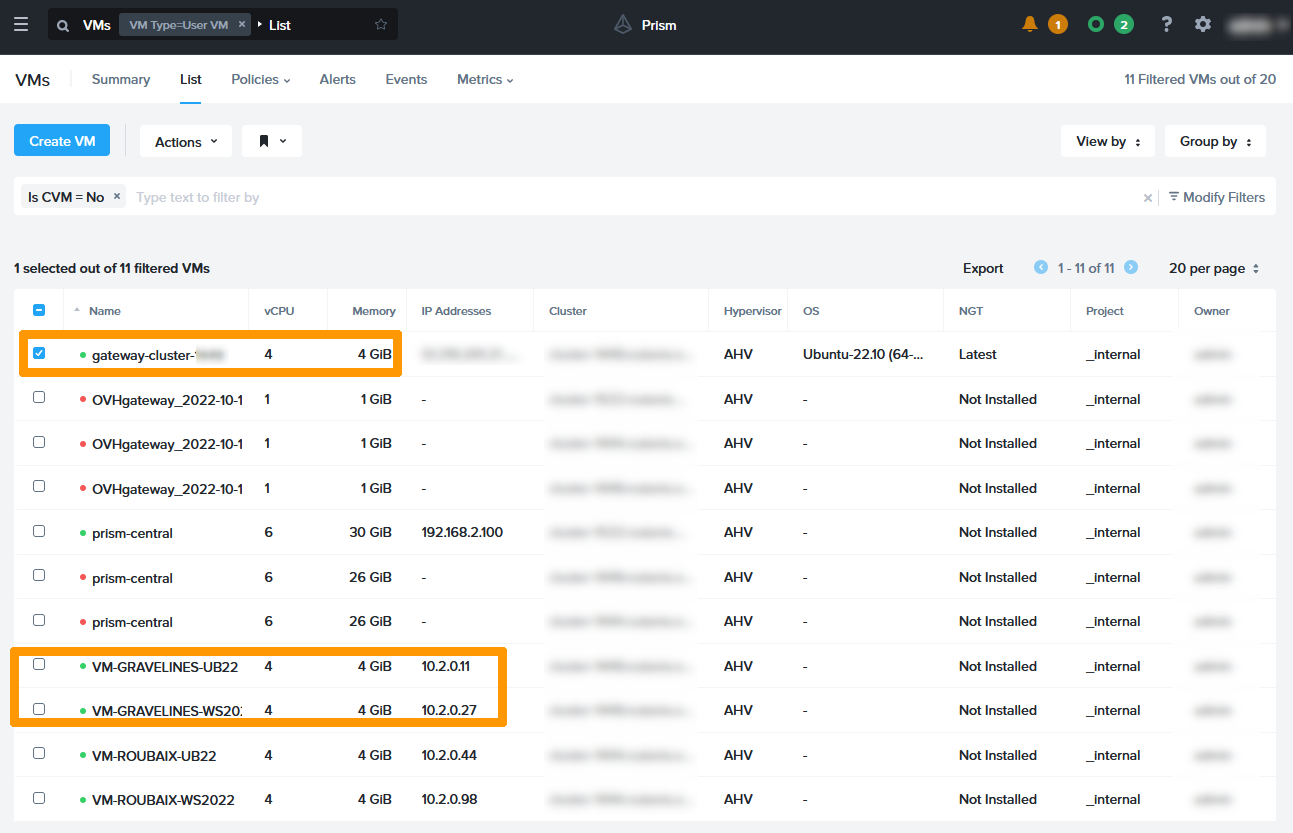Image resolution: width=1293 pixels, height=833 pixels.
Task: Open the help question mark icon
Action: [1166, 24]
